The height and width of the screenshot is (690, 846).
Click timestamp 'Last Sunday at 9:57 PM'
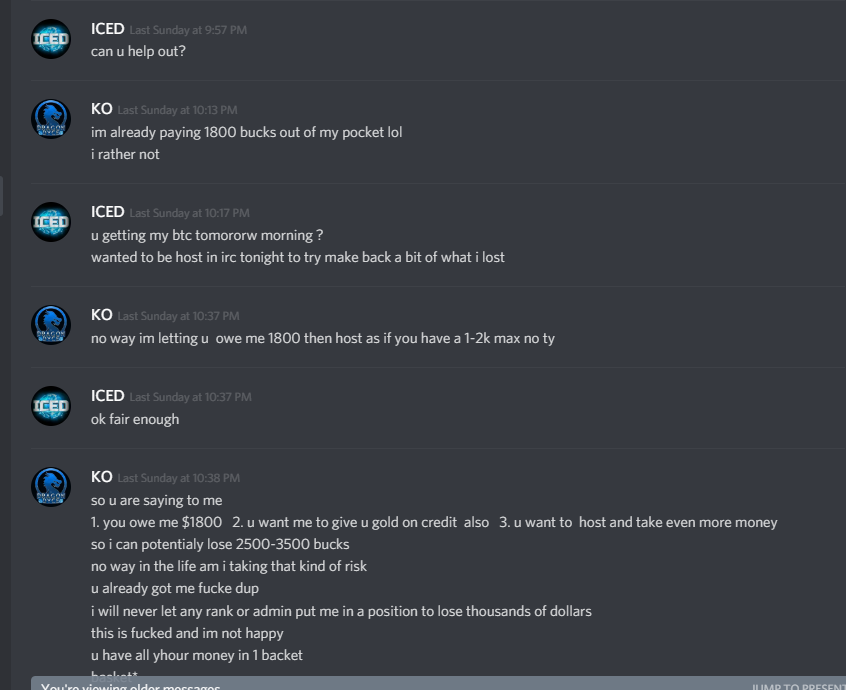(x=188, y=30)
